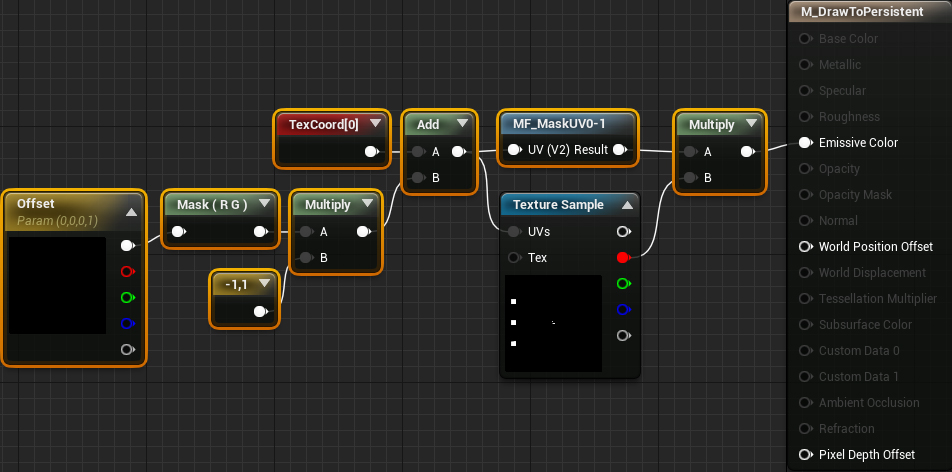
Task: Click the Add node's A input pin
Action: coord(418,152)
